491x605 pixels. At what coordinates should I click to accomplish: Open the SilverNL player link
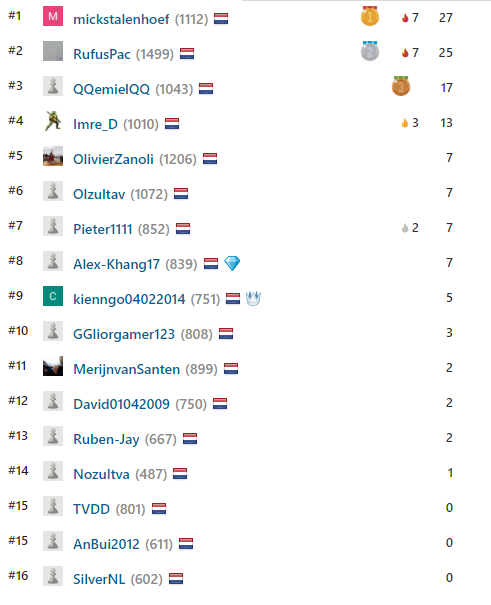[x=99, y=579]
